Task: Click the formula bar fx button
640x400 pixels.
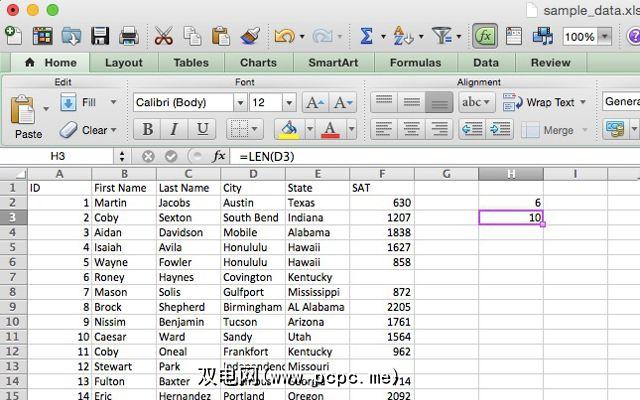Action: pos(219,156)
